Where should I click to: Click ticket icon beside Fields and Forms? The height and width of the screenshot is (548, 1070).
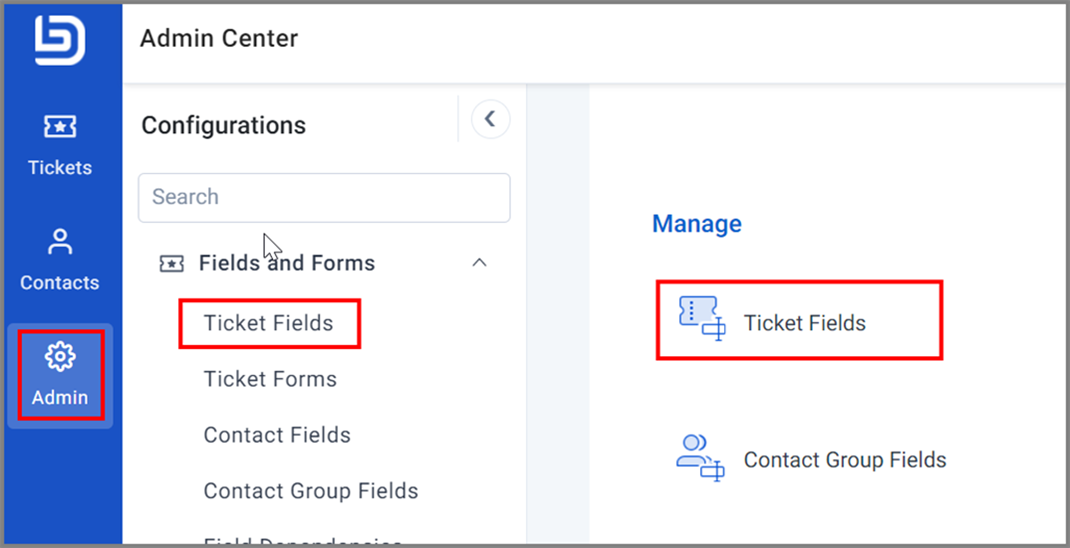tap(171, 263)
